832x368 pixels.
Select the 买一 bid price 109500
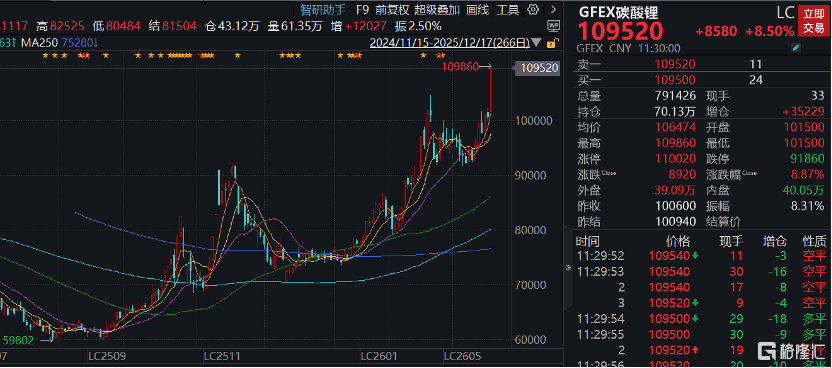click(x=674, y=80)
